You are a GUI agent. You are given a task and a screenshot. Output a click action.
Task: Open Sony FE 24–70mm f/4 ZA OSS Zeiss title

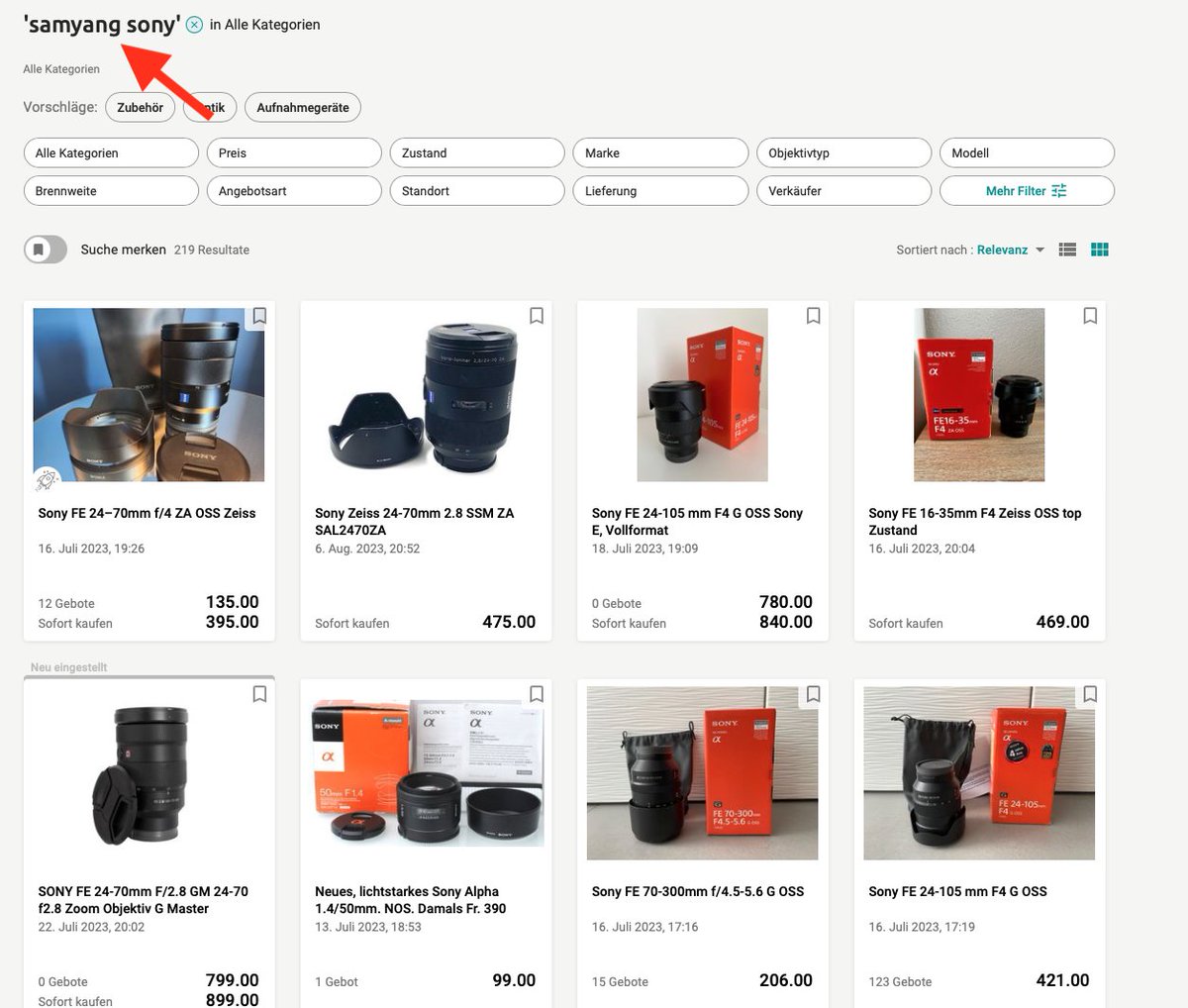click(x=147, y=513)
